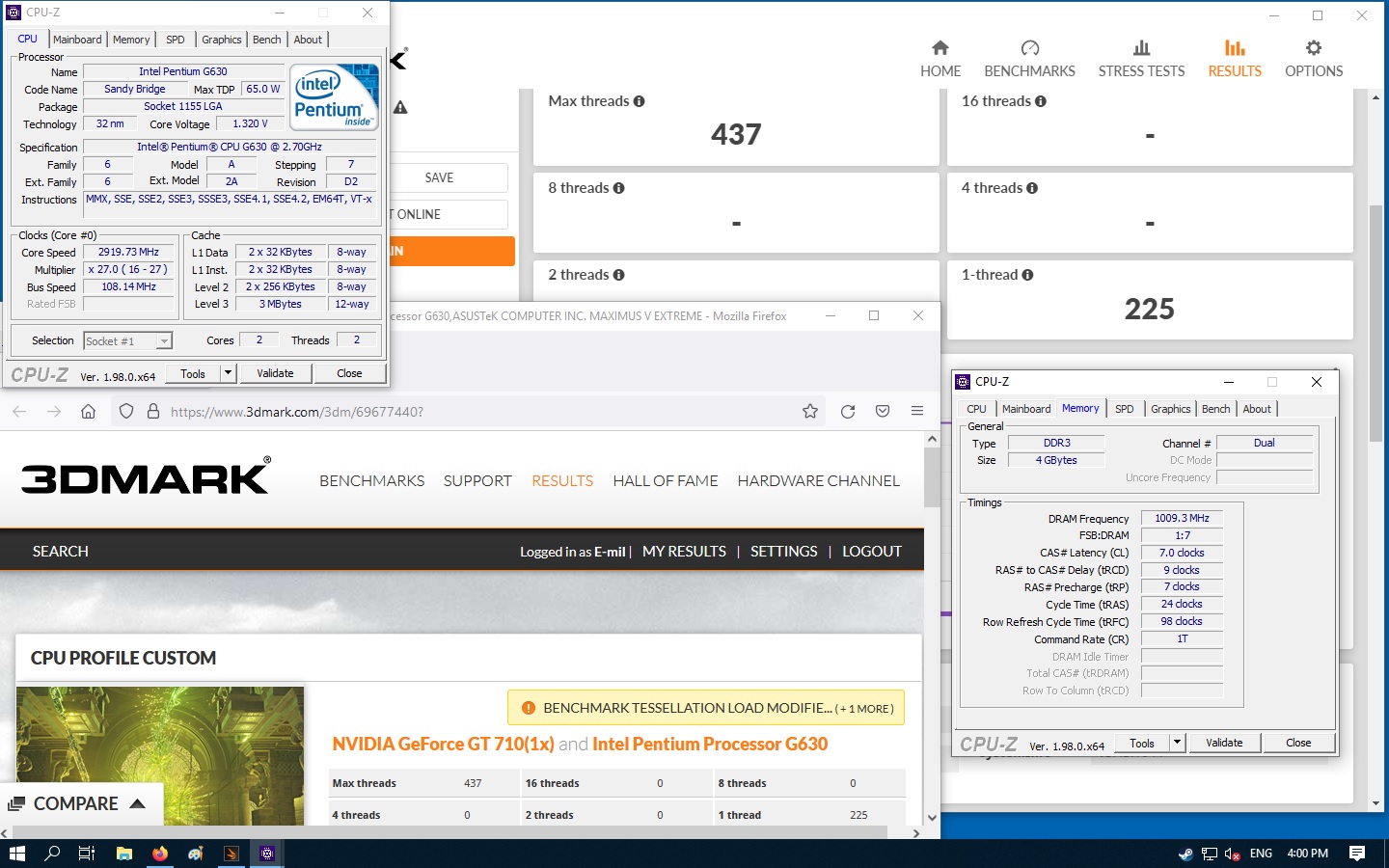The width and height of the screenshot is (1389, 868).
Task: Click the Intel Pentium inside logo
Action: [335, 96]
